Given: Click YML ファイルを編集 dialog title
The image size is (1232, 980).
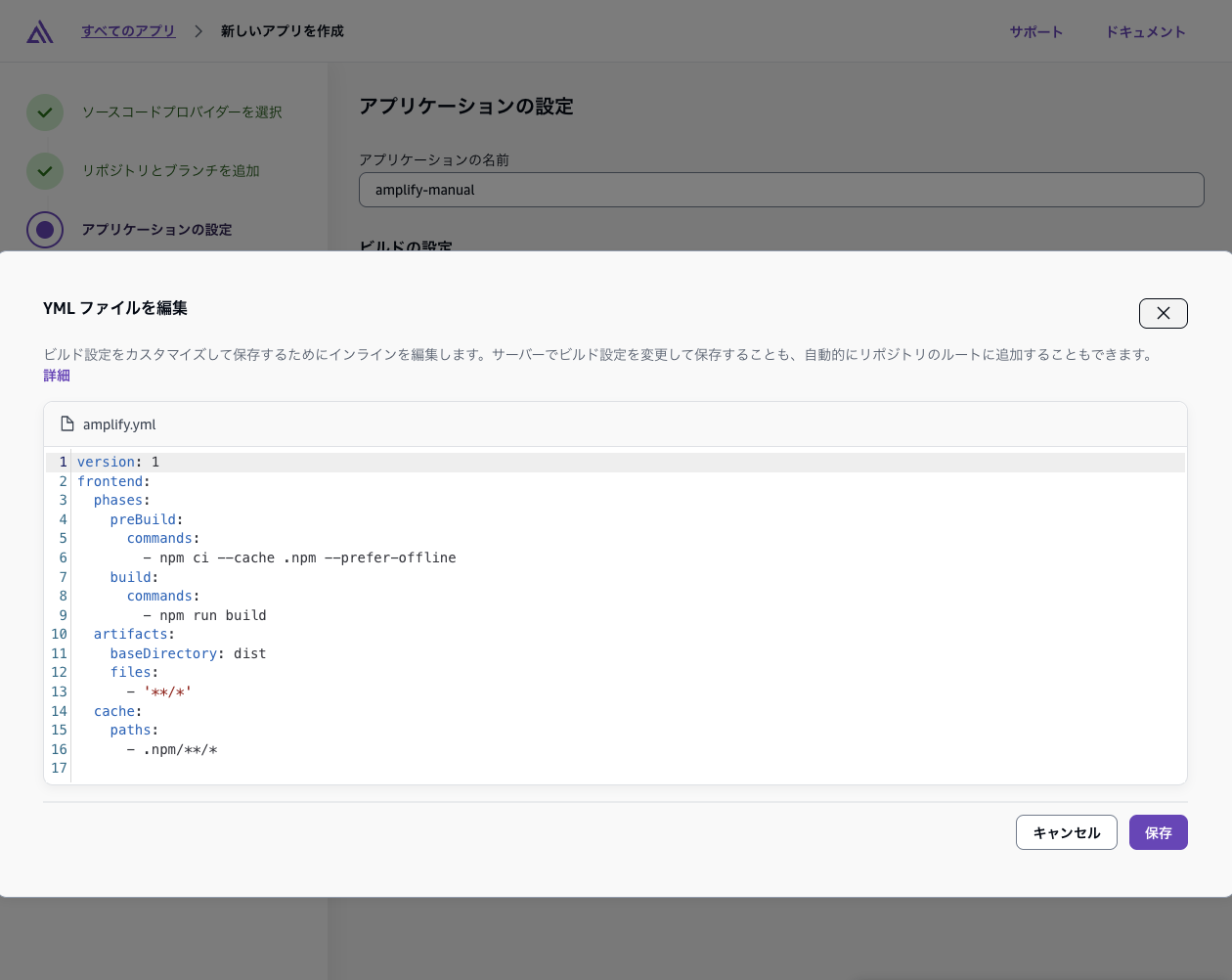Looking at the screenshot, I should pos(115,308).
